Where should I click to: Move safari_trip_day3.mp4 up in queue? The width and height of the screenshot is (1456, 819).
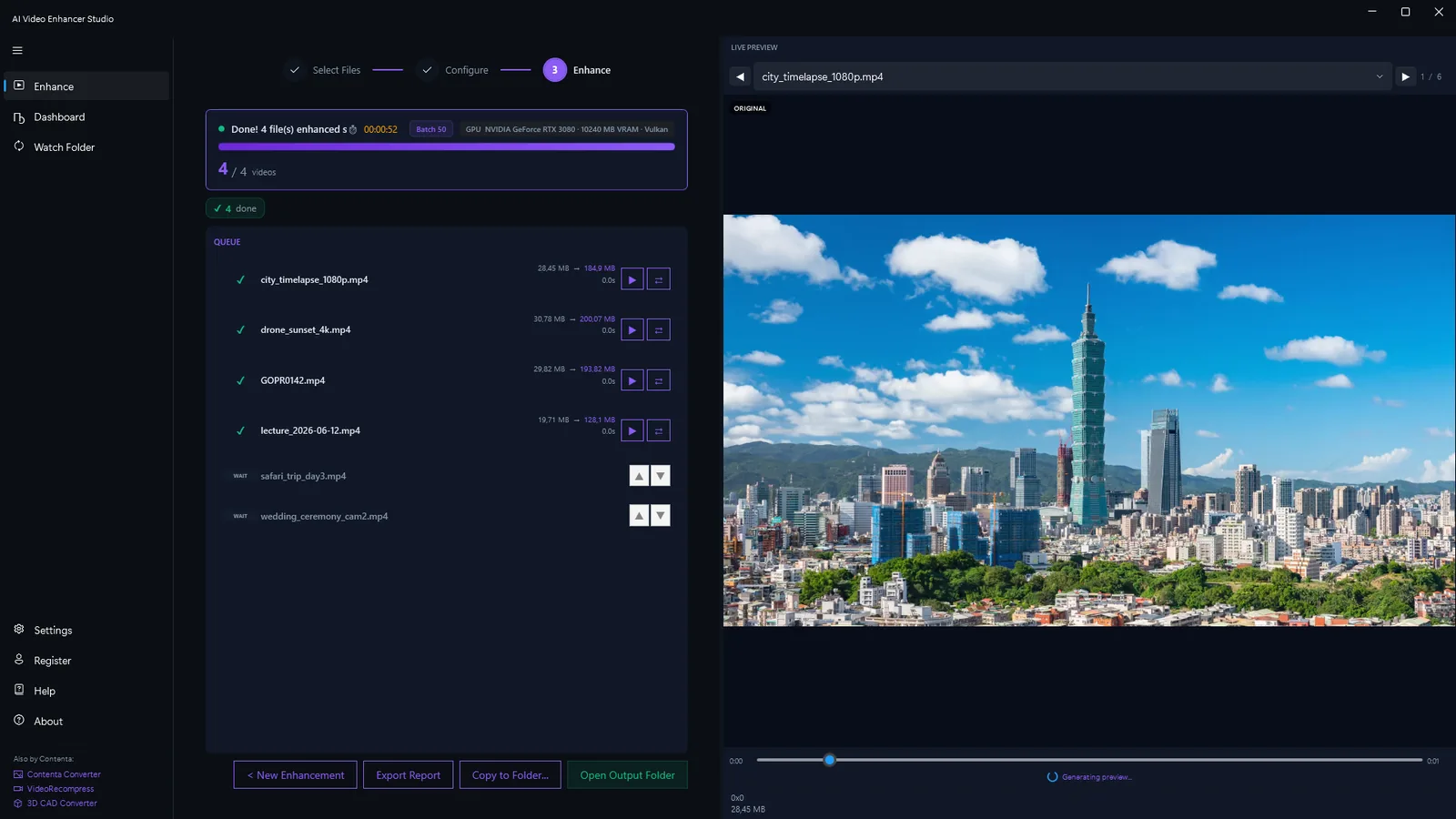(x=639, y=476)
